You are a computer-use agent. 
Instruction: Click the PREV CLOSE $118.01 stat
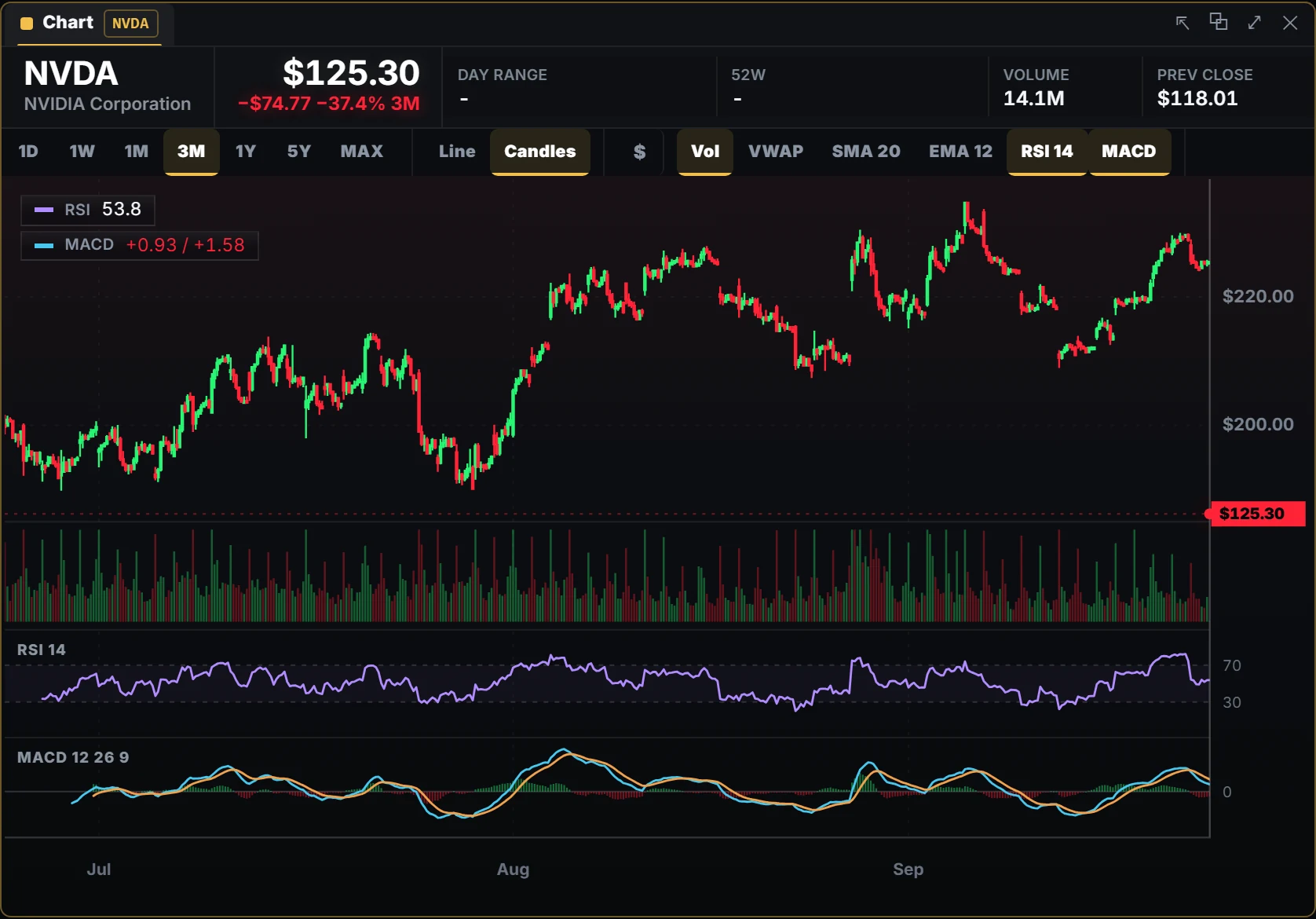pos(1228,87)
